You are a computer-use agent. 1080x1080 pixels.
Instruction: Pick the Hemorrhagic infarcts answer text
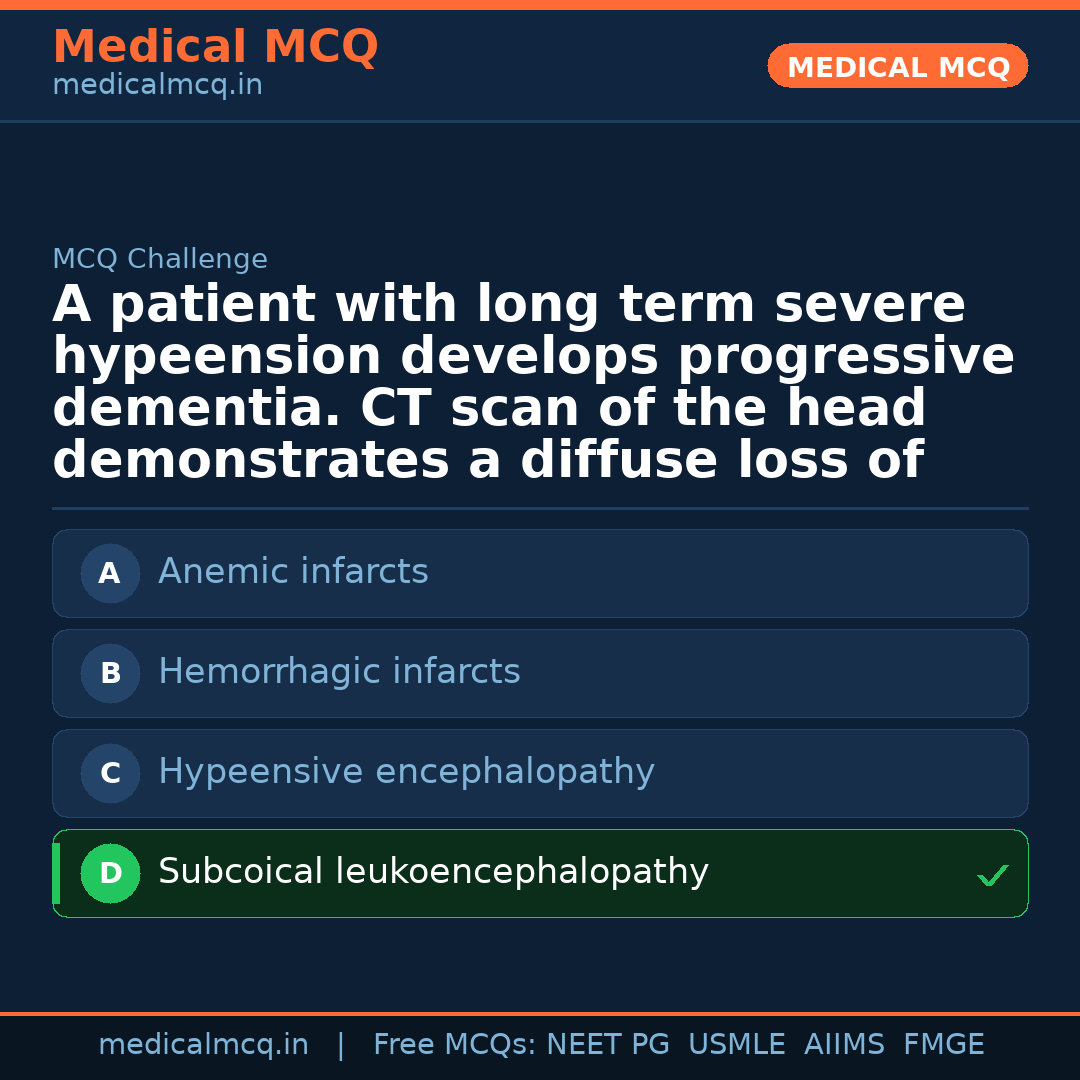pyautogui.click(x=339, y=672)
